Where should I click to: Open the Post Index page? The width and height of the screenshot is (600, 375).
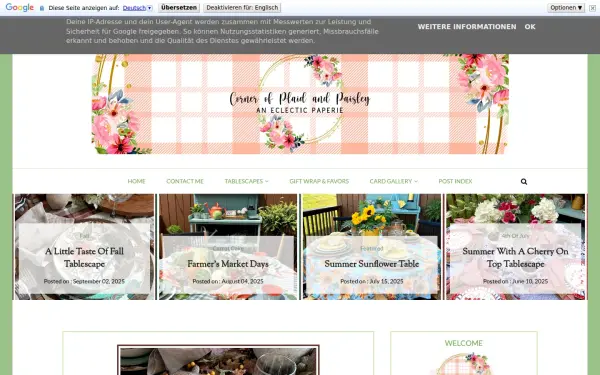pyautogui.click(x=455, y=181)
